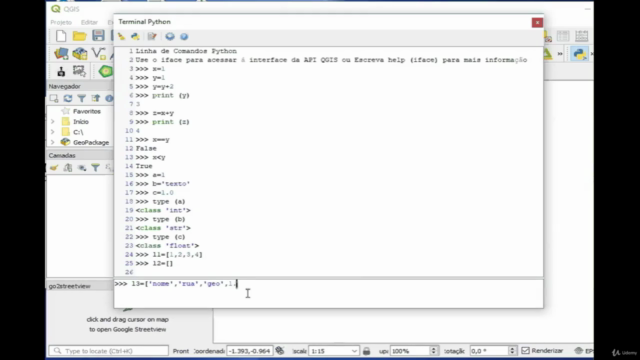Click in the Python command input line
640x360 pixels.
pos(329,293)
